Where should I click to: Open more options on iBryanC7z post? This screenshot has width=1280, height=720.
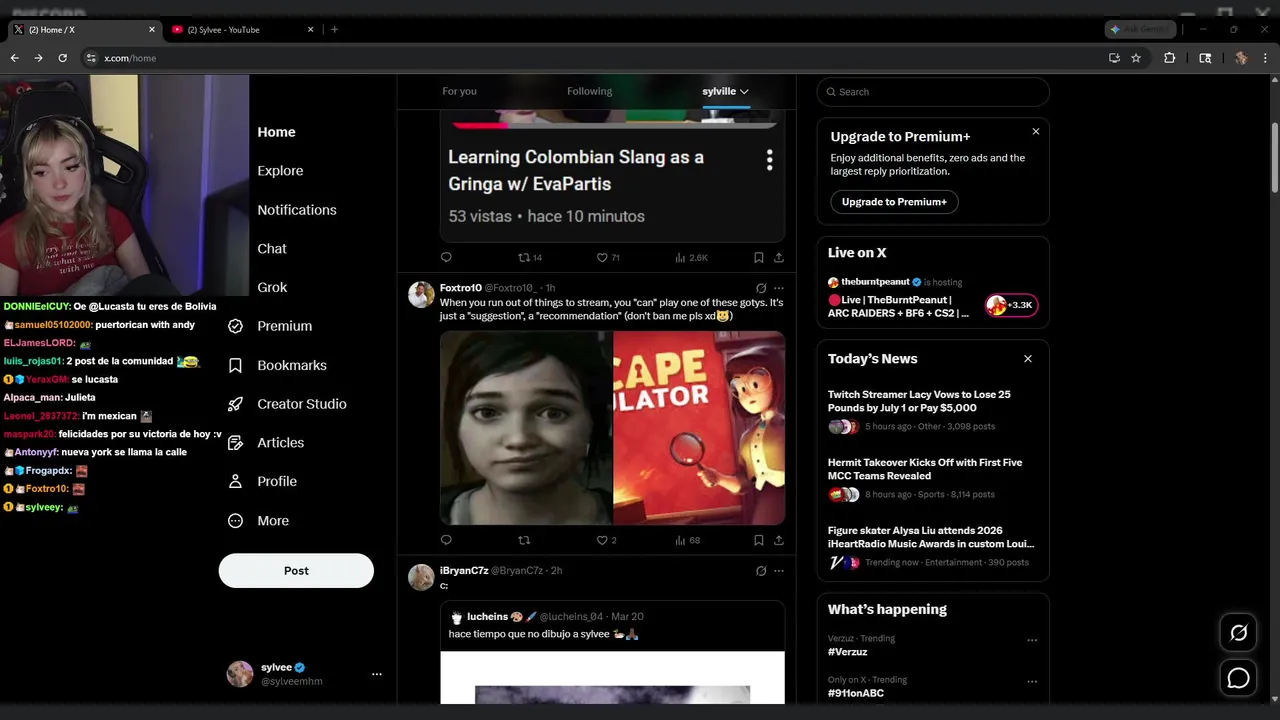(778, 571)
